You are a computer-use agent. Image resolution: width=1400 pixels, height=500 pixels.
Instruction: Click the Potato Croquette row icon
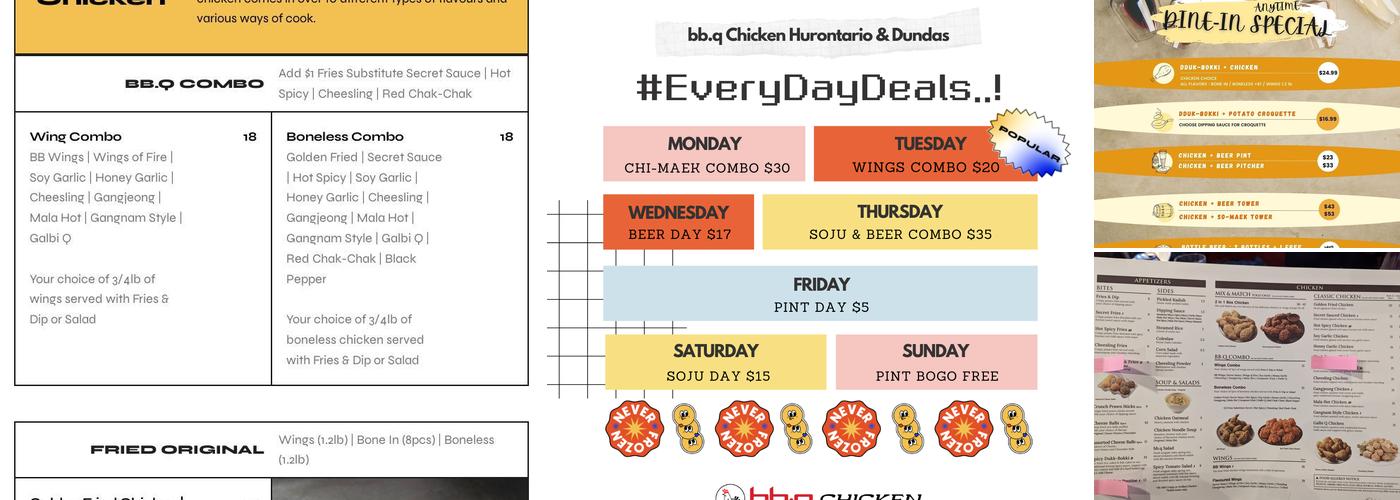(1162, 119)
